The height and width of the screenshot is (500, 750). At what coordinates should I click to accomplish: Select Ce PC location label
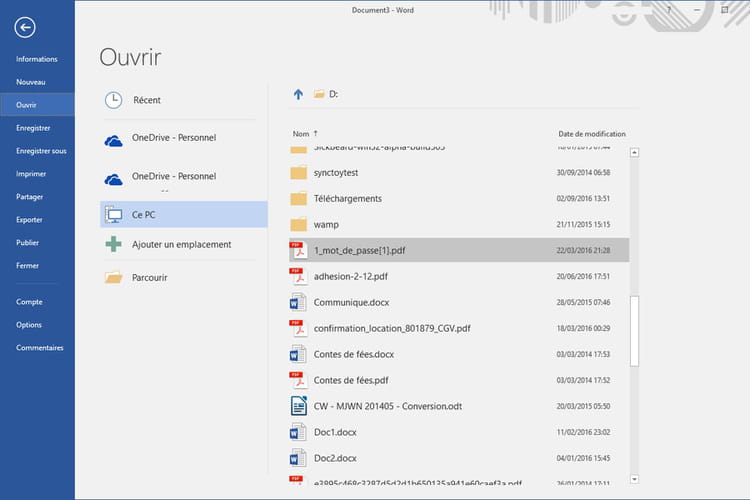coord(143,215)
